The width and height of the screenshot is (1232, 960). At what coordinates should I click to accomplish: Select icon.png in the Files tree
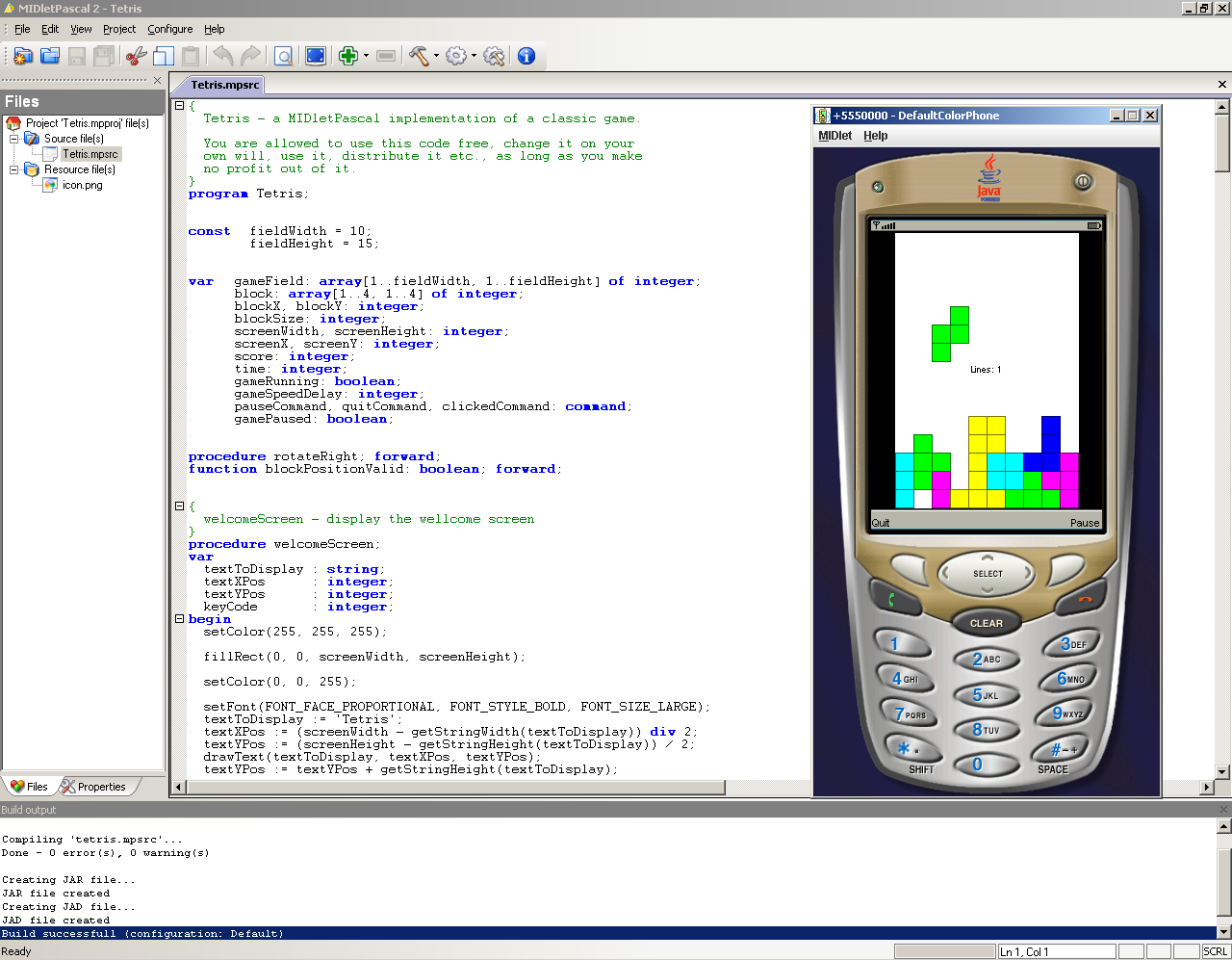coord(82,185)
